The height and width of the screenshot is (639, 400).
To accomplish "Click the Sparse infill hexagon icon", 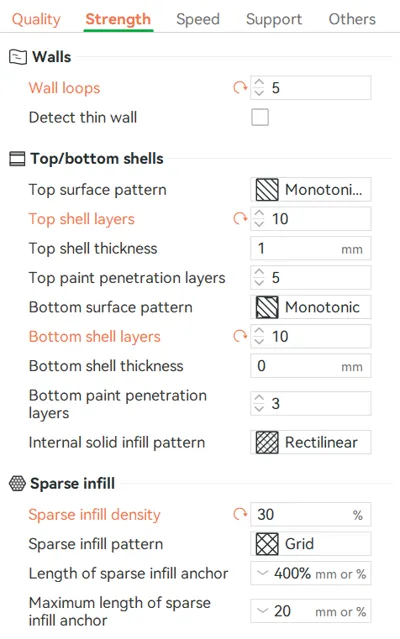I will pyautogui.click(x=17, y=483).
